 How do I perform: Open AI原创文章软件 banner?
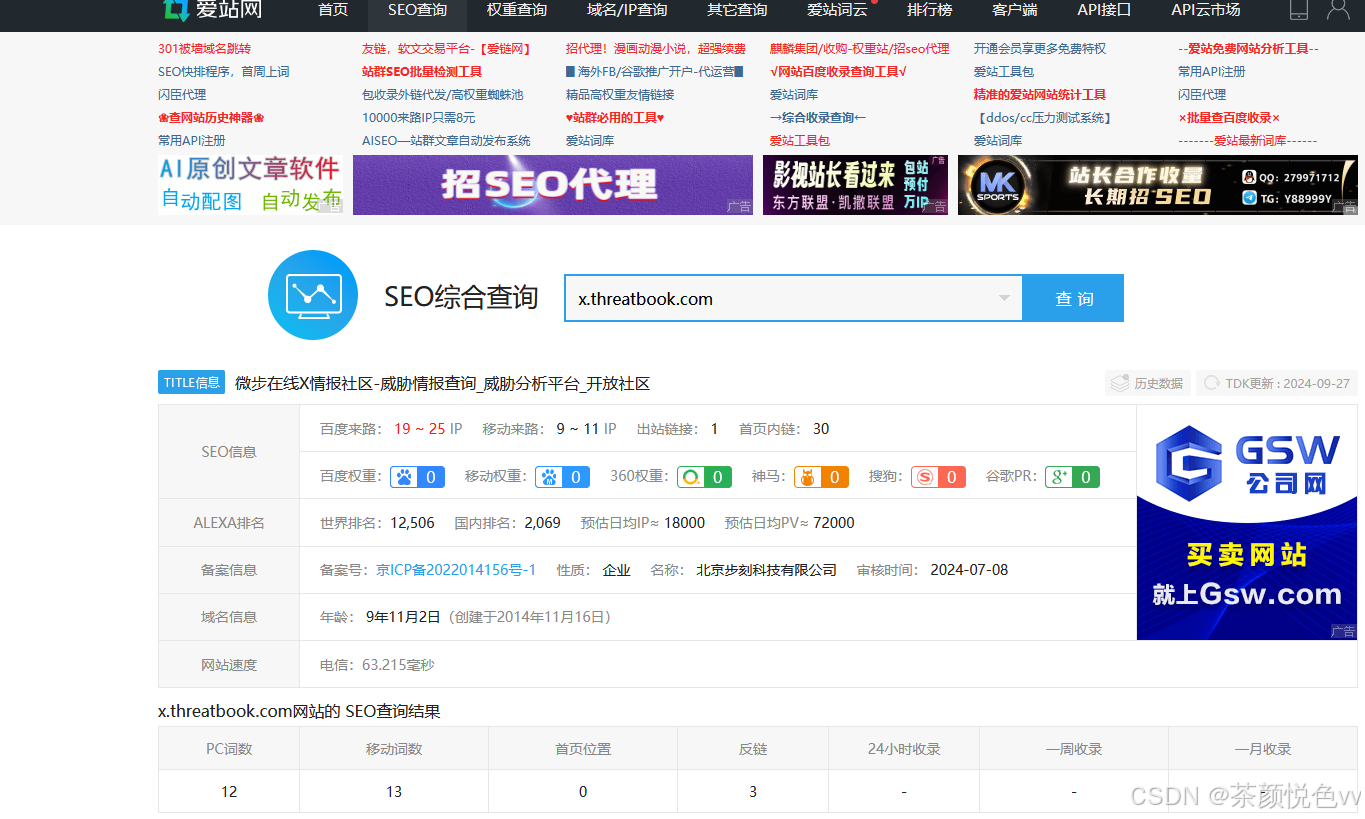pyautogui.click(x=250, y=184)
